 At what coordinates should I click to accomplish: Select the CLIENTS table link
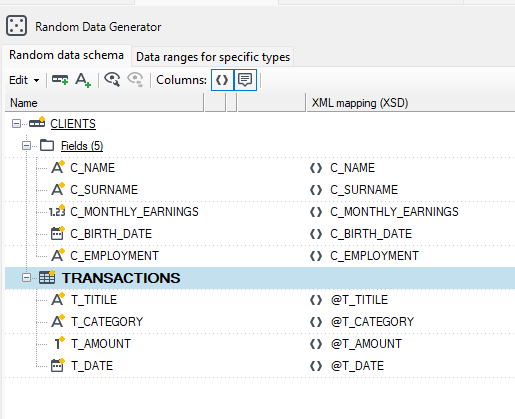[x=73, y=124]
